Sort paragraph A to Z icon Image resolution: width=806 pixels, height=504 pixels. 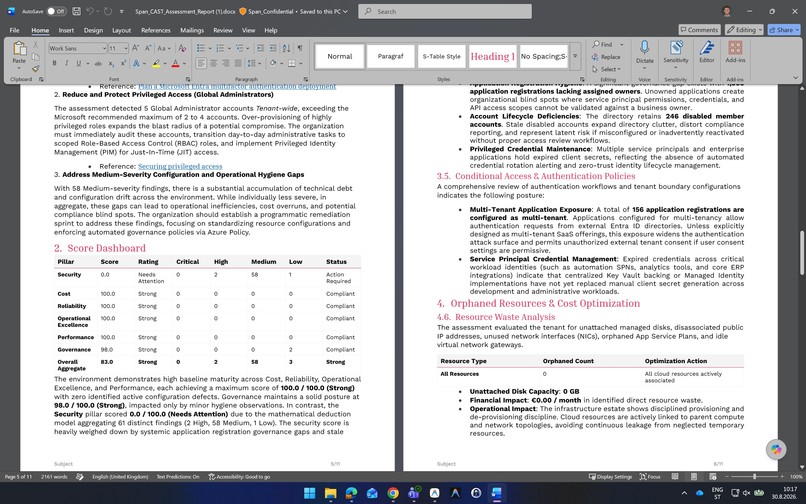(286, 48)
